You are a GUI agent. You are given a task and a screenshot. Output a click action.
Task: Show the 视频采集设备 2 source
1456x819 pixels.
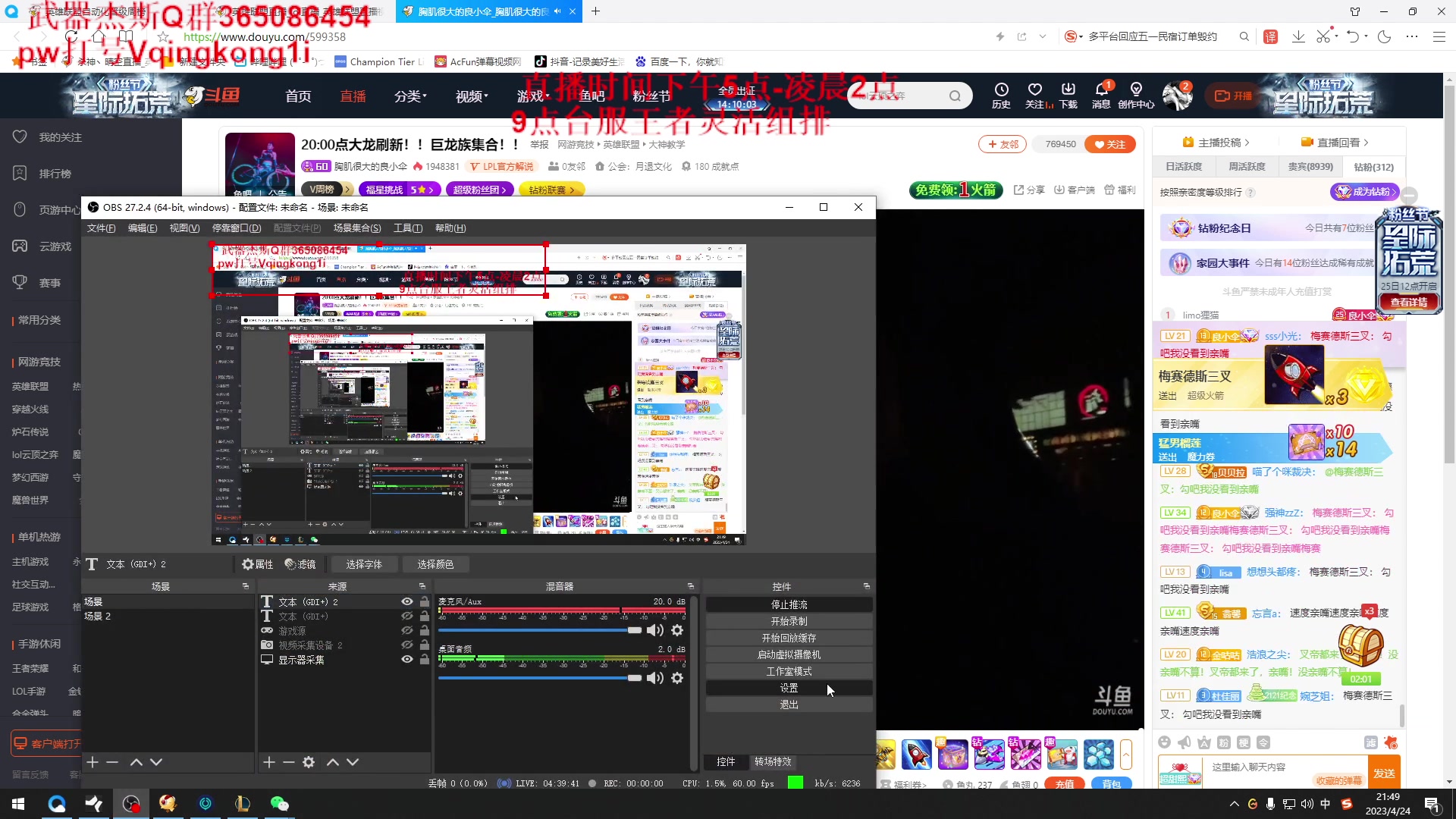point(407,645)
